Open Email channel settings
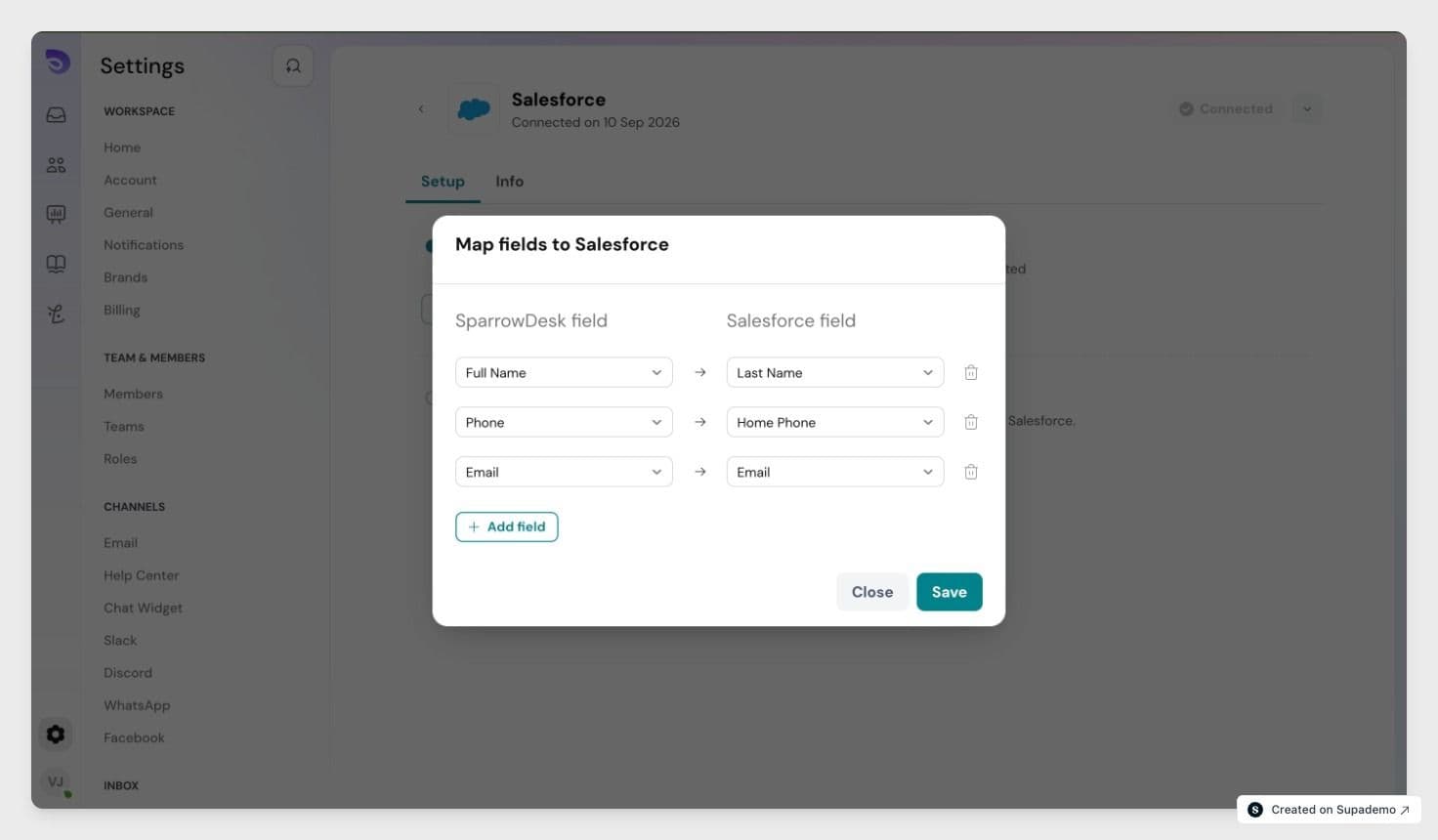1438x840 pixels. click(x=120, y=543)
